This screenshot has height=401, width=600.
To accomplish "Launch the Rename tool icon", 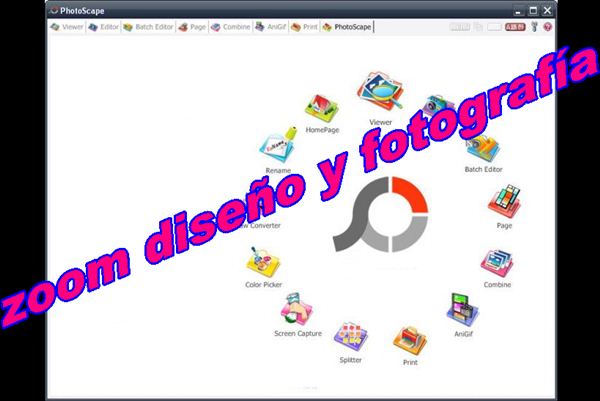I will [x=278, y=145].
